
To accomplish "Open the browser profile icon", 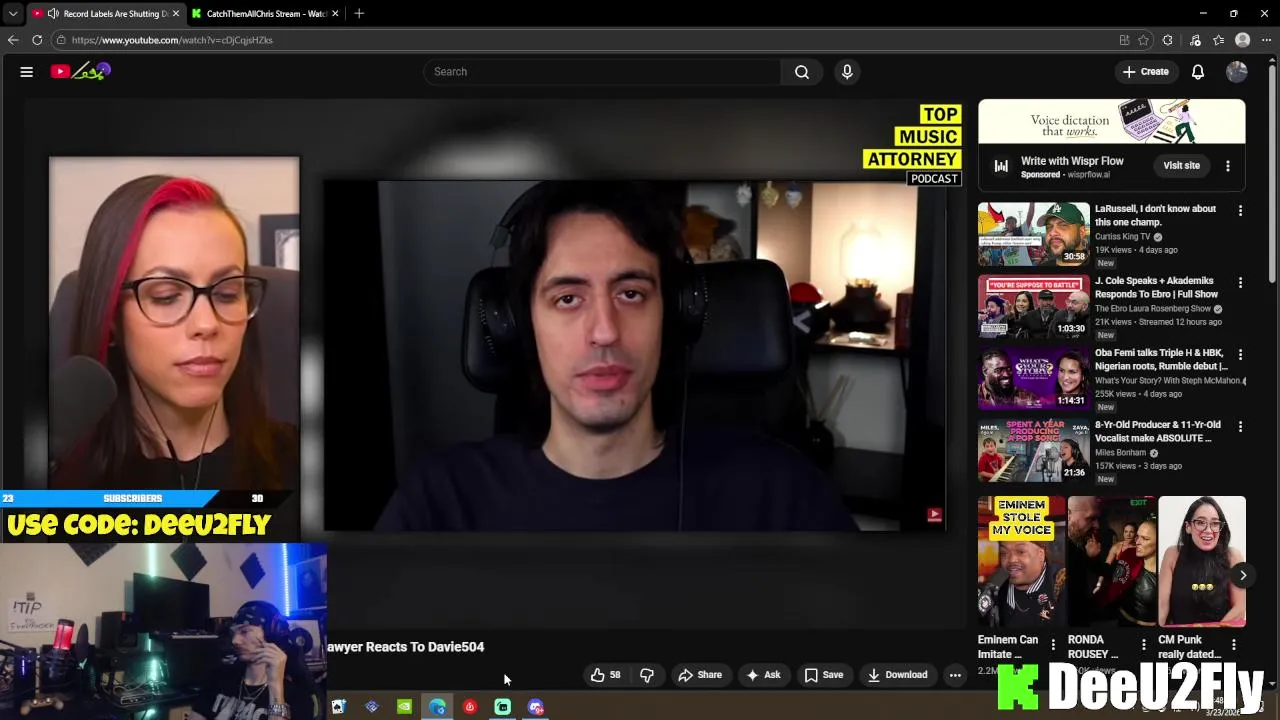I will [x=1243, y=40].
